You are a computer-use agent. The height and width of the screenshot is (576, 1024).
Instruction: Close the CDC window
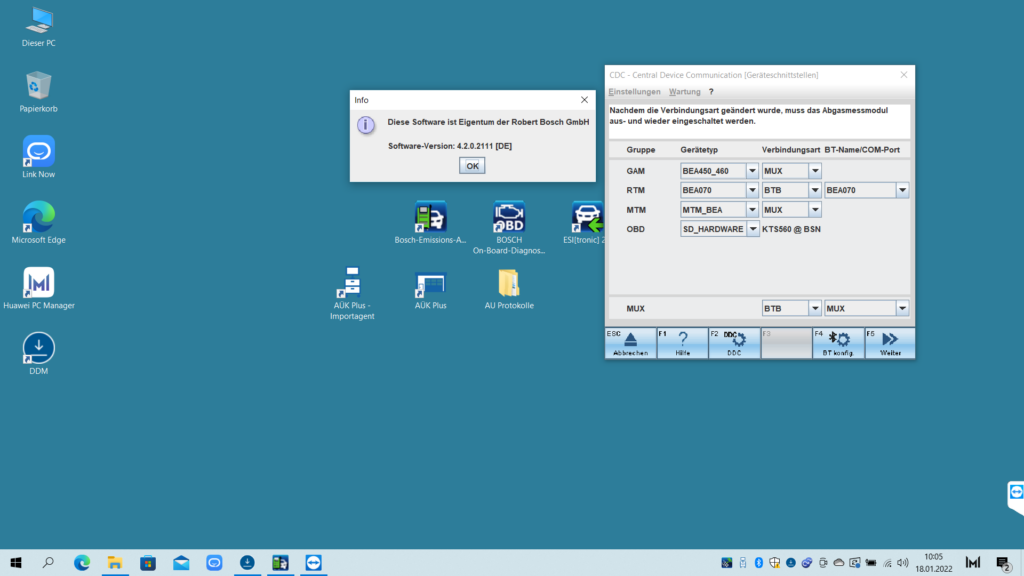click(904, 75)
